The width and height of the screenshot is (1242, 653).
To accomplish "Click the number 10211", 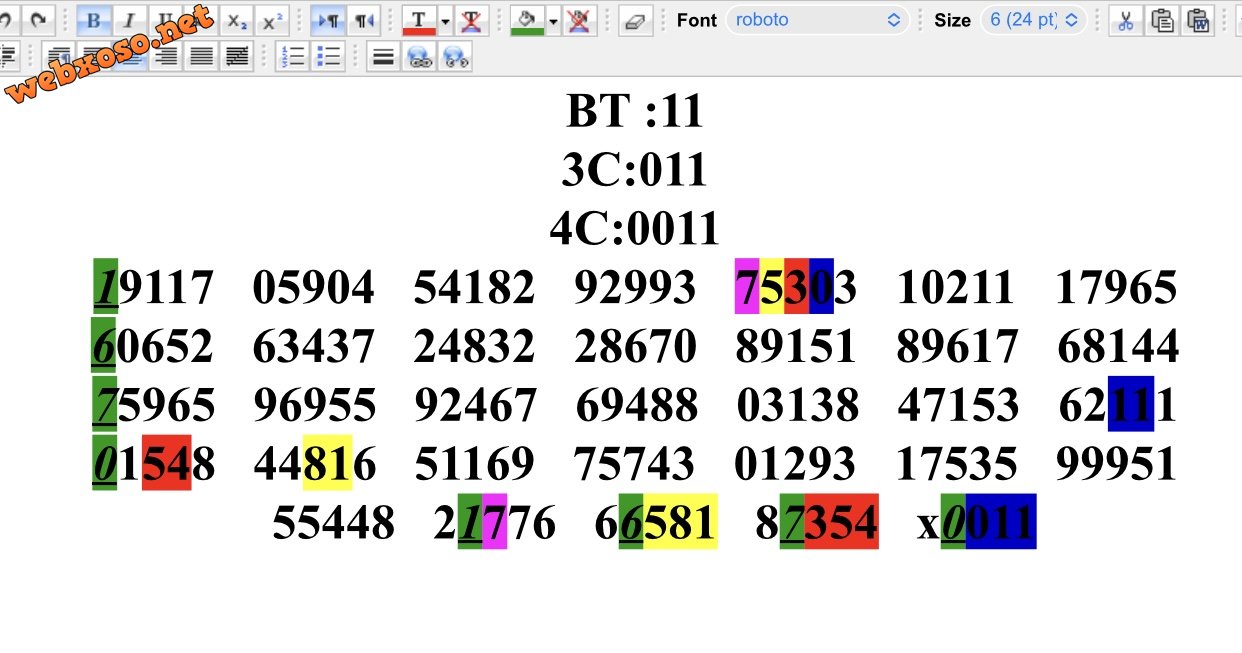I will [x=956, y=288].
